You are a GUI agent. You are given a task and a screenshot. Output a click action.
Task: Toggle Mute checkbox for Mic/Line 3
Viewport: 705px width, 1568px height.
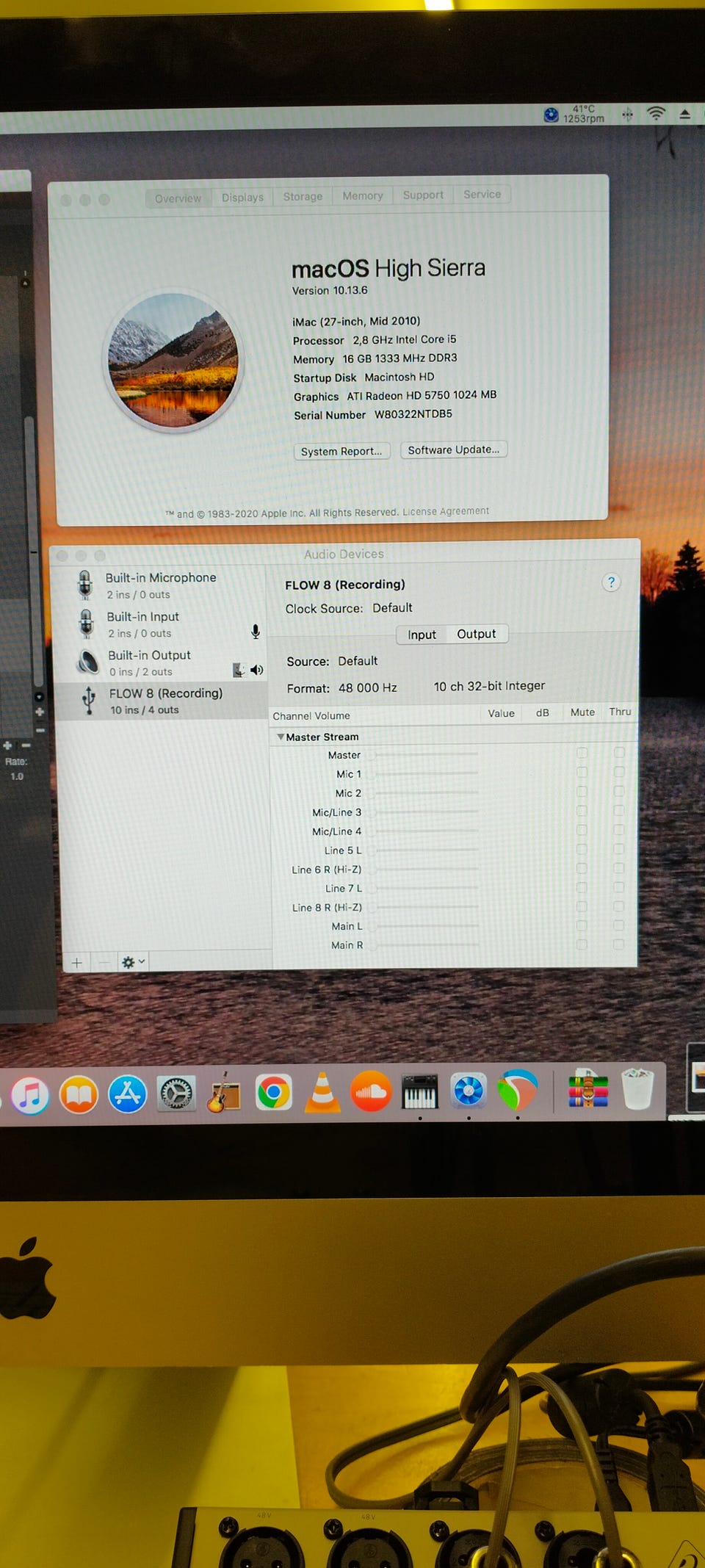582,810
